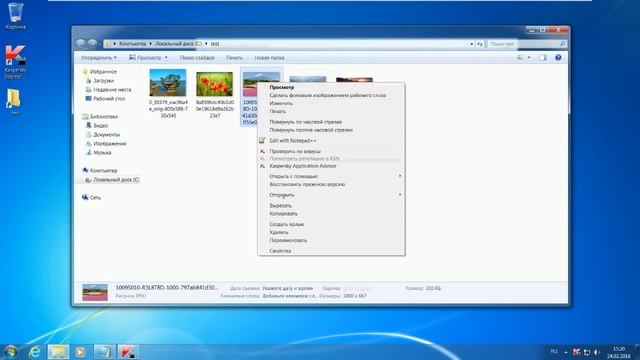The width and height of the screenshot is (640, 360).
Task: Choose Свойства in the context menu
Action: click(331, 251)
